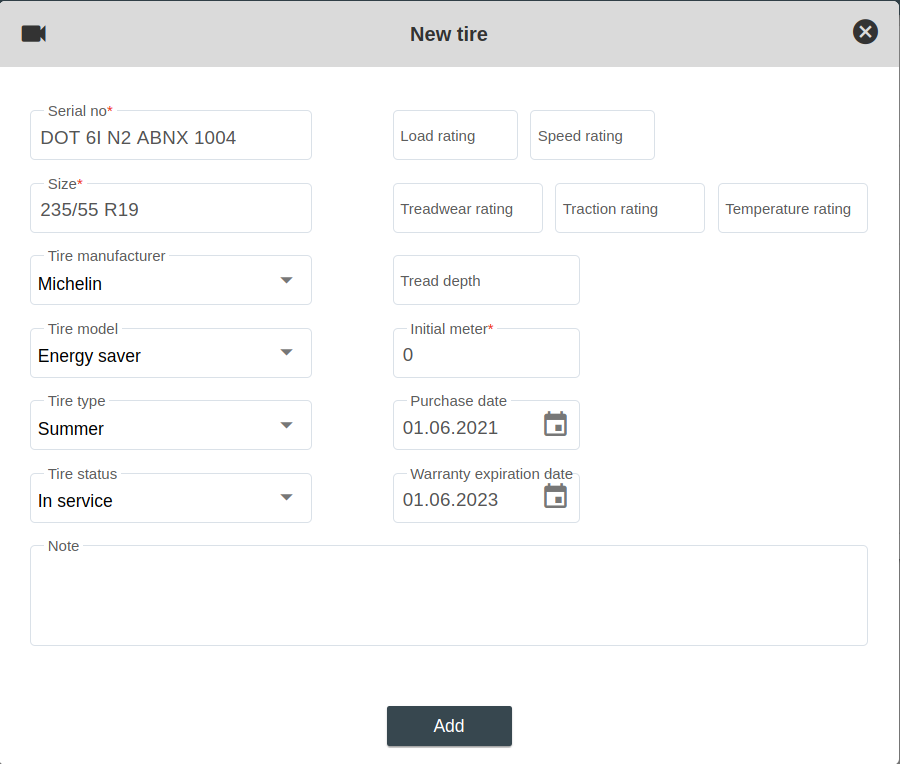Expand the Tire manufacturer dropdown
The height and width of the screenshot is (764, 900).
click(x=286, y=281)
